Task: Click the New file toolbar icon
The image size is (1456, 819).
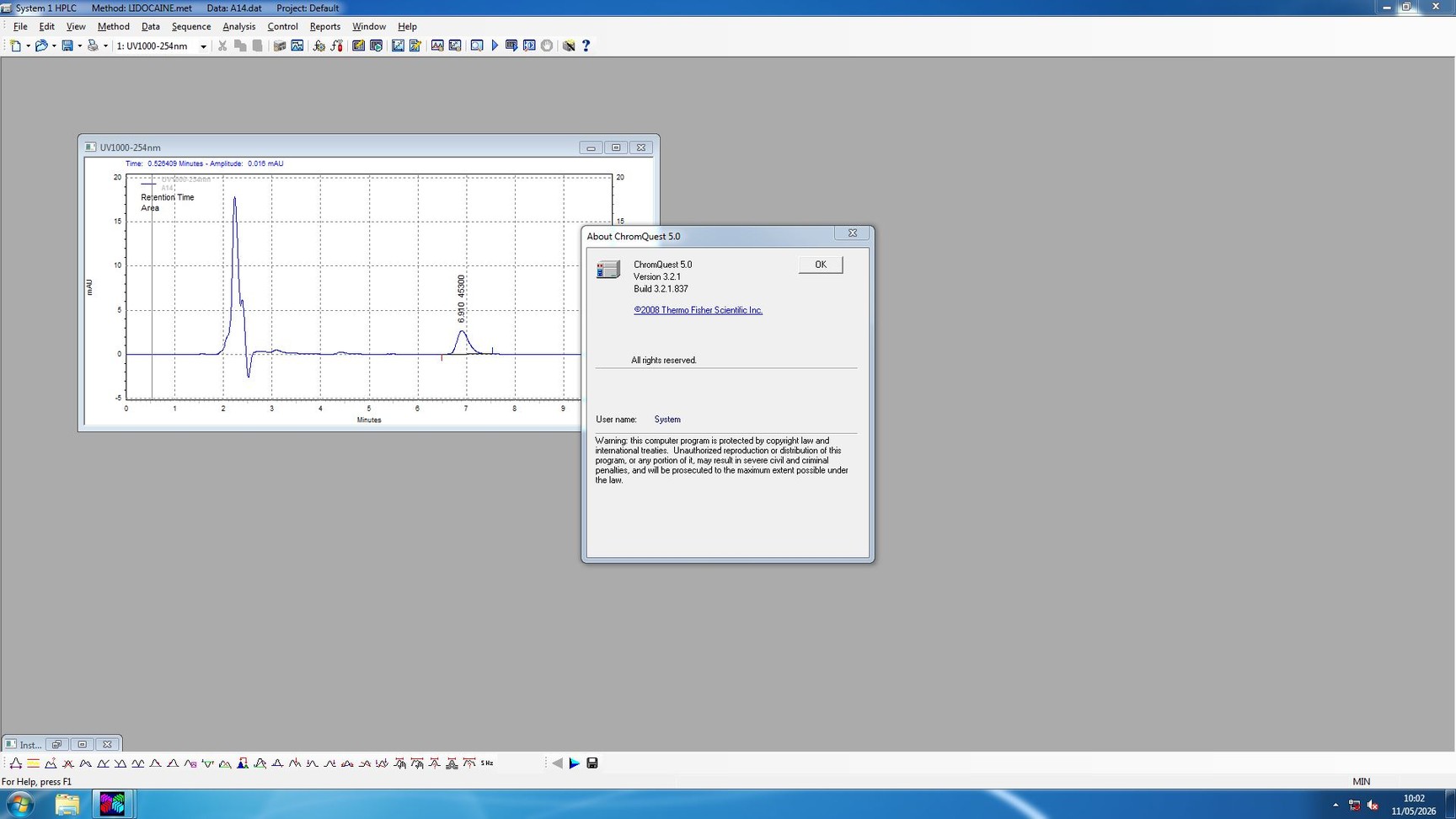Action: click(15, 45)
